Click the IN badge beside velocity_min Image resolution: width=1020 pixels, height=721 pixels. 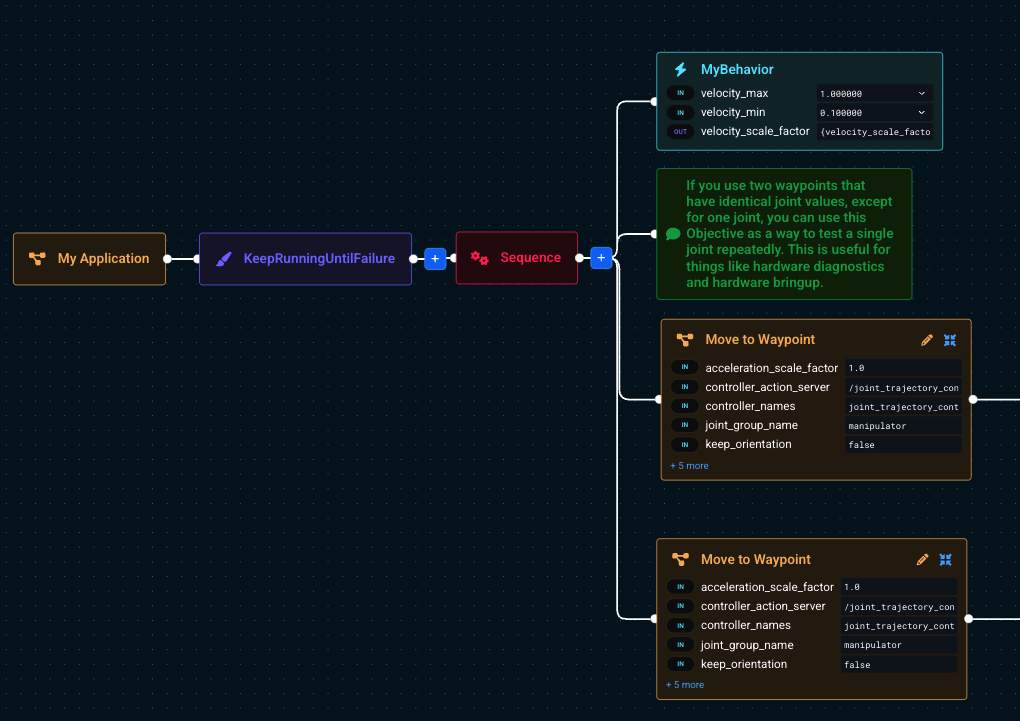coord(680,113)
